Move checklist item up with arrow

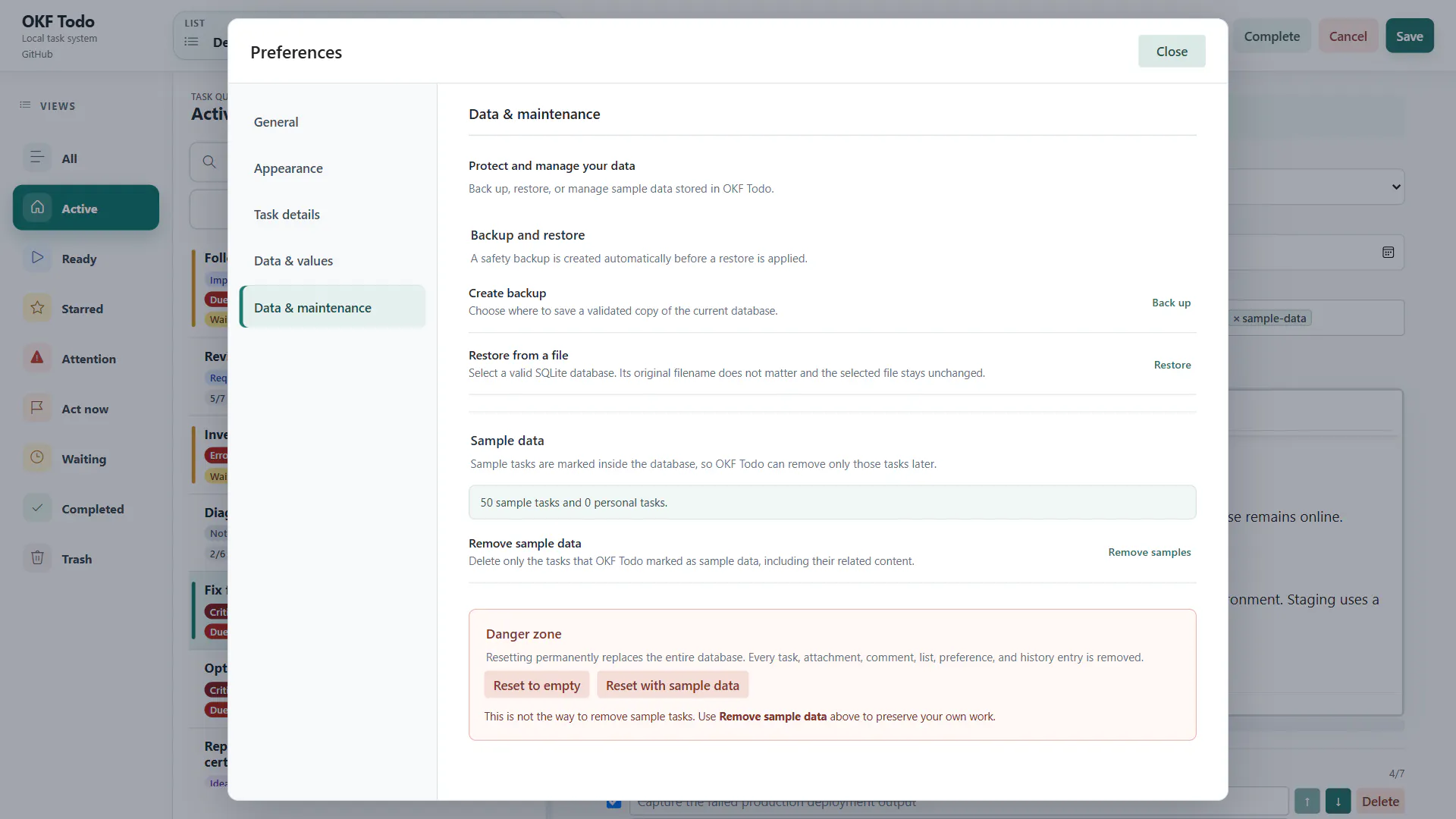(x=1307, y=802)
